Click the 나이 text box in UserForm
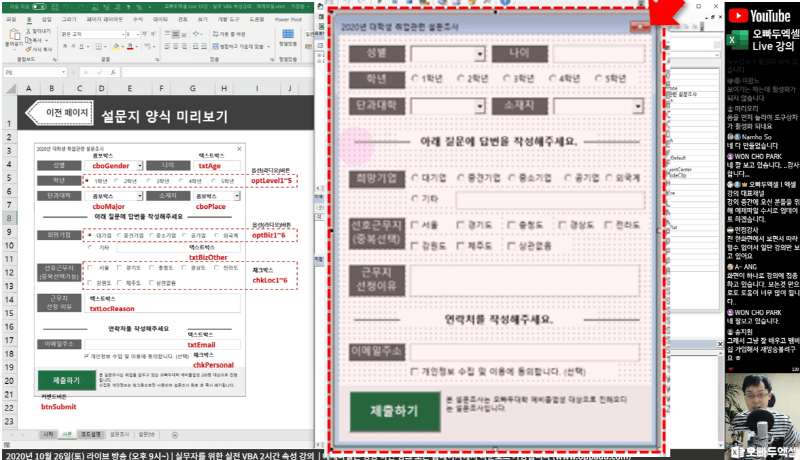 point(598,54)
